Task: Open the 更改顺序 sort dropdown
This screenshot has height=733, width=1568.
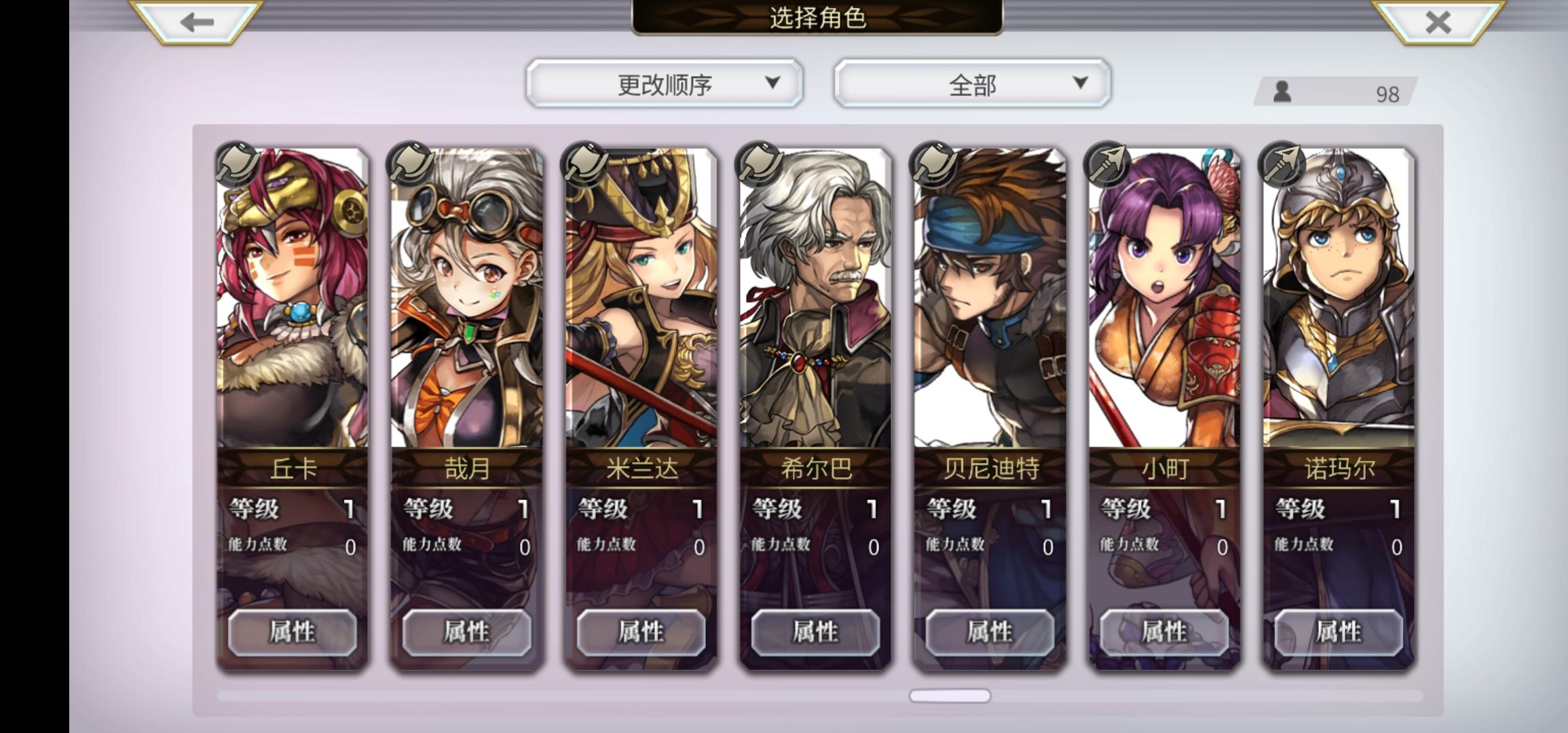Action: pos(665,83)
